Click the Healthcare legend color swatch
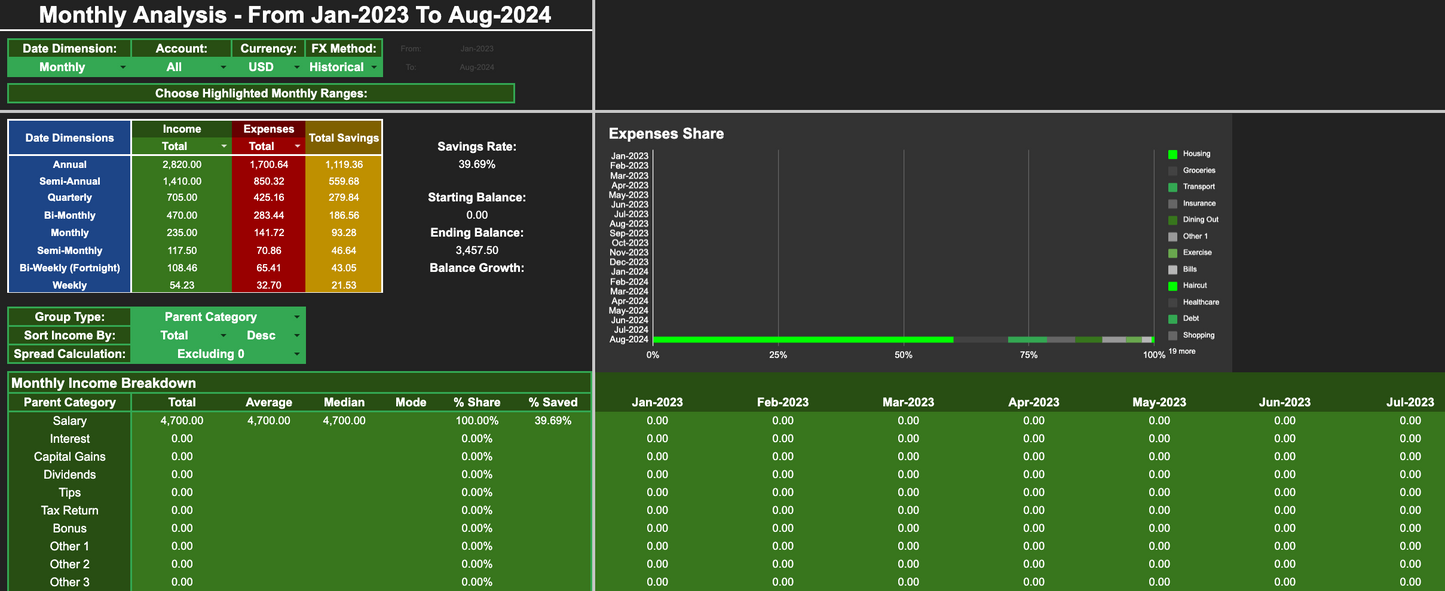 [1172, 303]
